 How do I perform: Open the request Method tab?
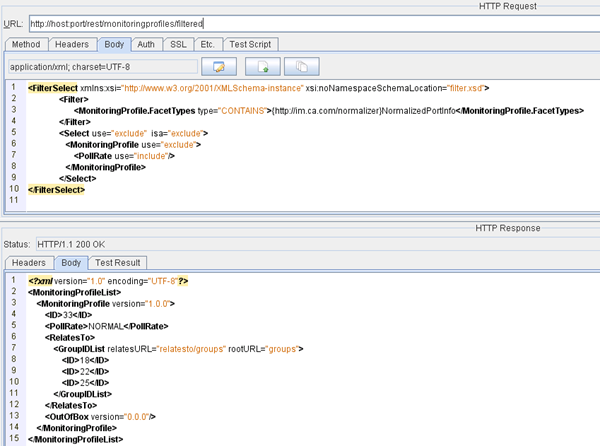tap(25, 44)
